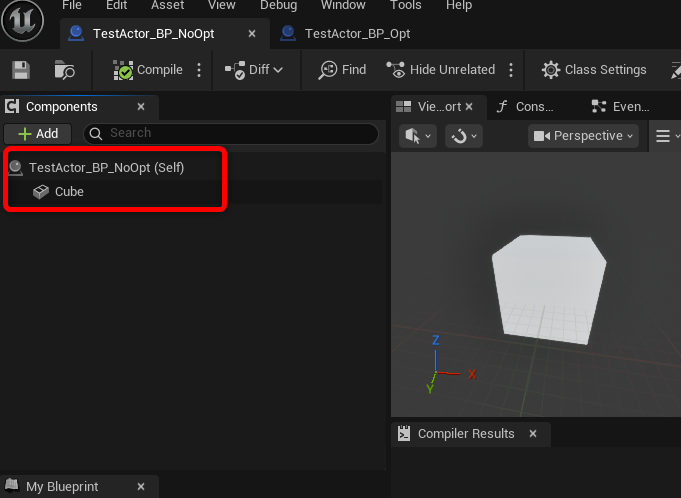
Task: Select Cube component in tree
Action: 69,191
